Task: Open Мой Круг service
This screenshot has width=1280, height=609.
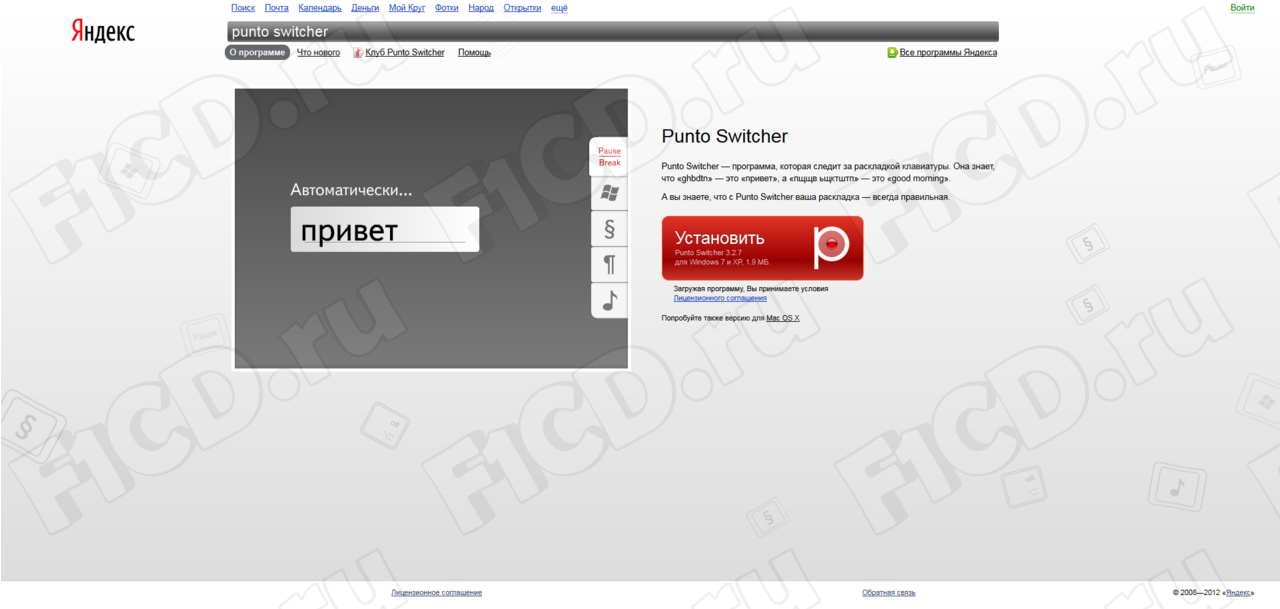Action: point(407,8)
